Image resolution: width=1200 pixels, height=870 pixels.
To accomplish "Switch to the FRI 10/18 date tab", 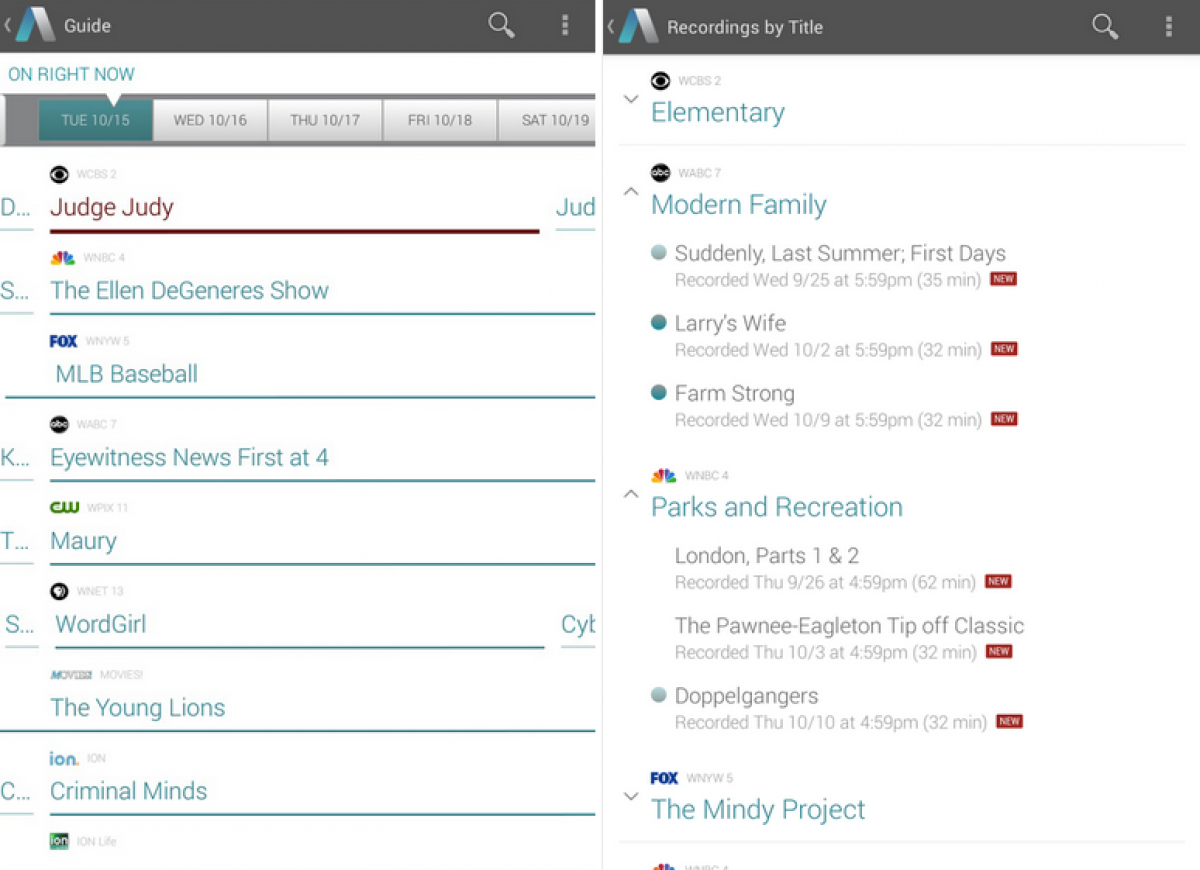I will 440,120.
